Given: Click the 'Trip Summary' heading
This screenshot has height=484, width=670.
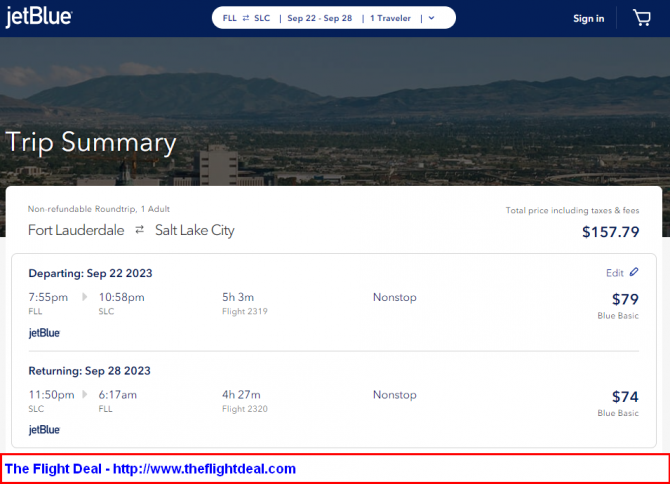Looking at the screenshot, I should pos(91,142).
